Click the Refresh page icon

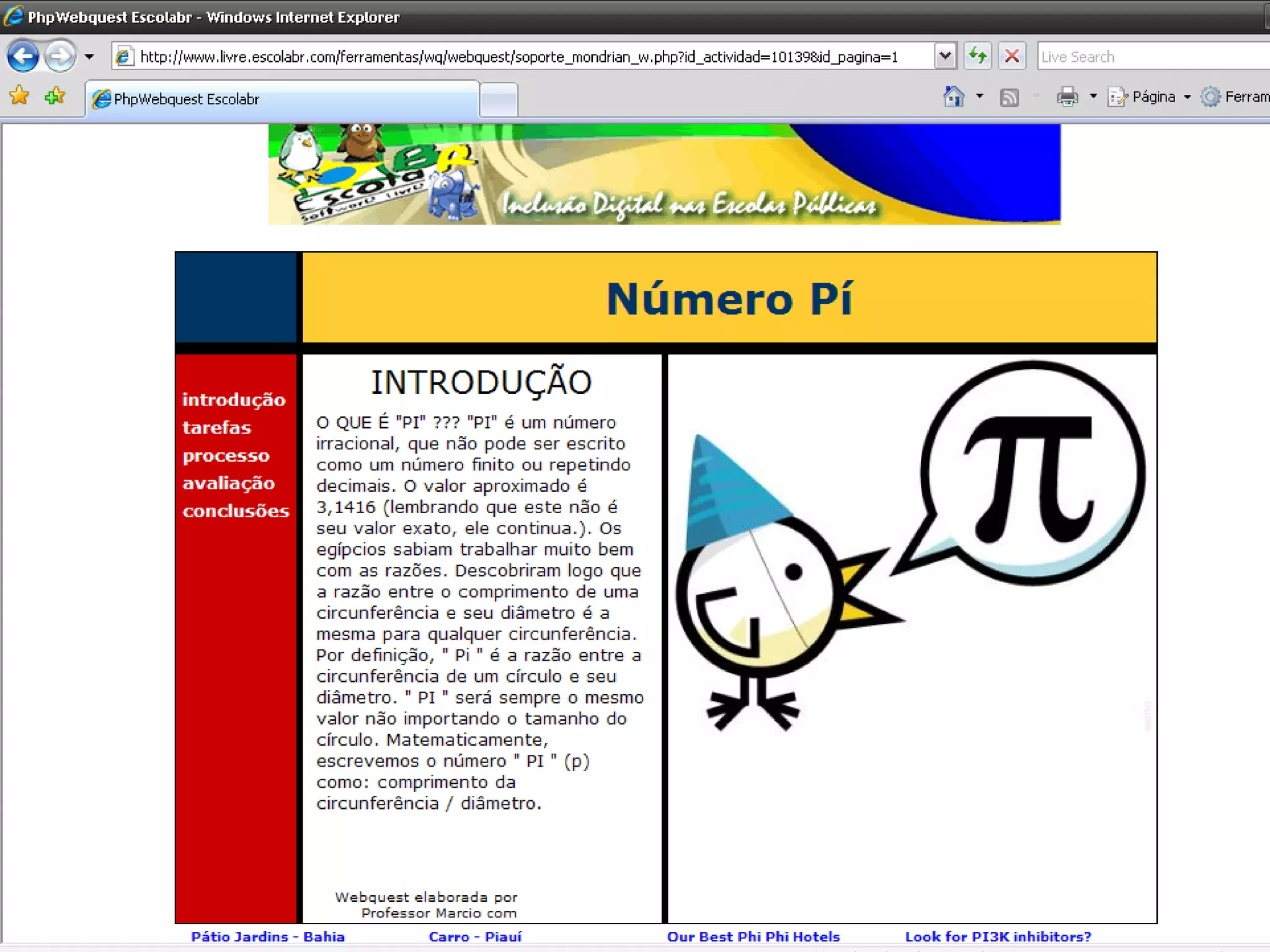coord(978,56)
